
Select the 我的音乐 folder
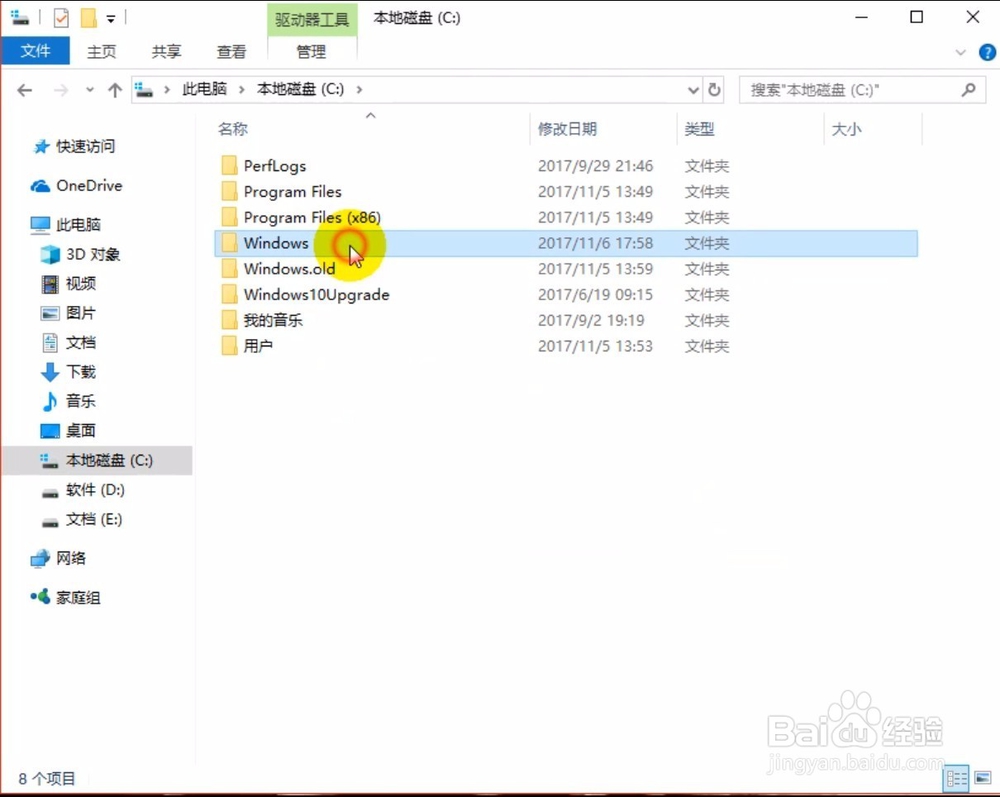point(272,320)
